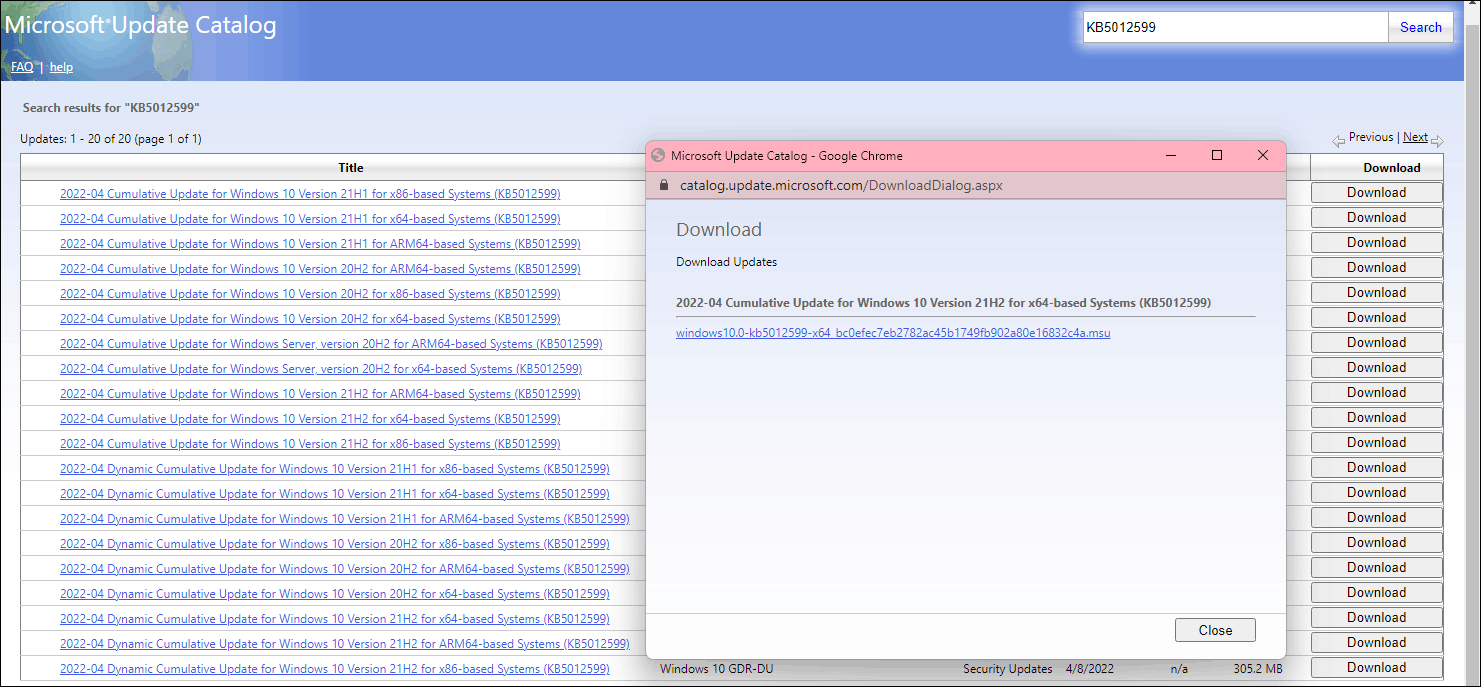Click Download button for 21H2 x86 Dynamic update
Viewport: 1481px width, 687px height.
pos(1376,668)
